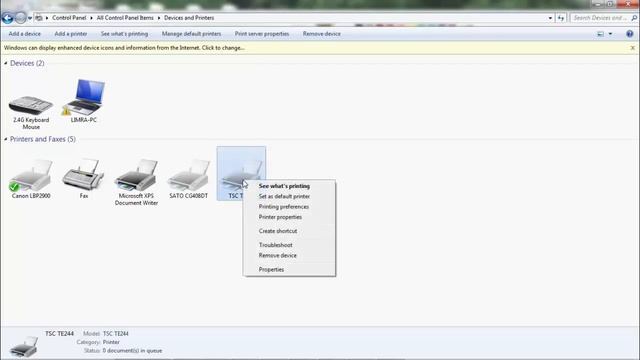Click Add a printer toolbar button
Viewport: 640px width, 360px height.
point(71,34)
